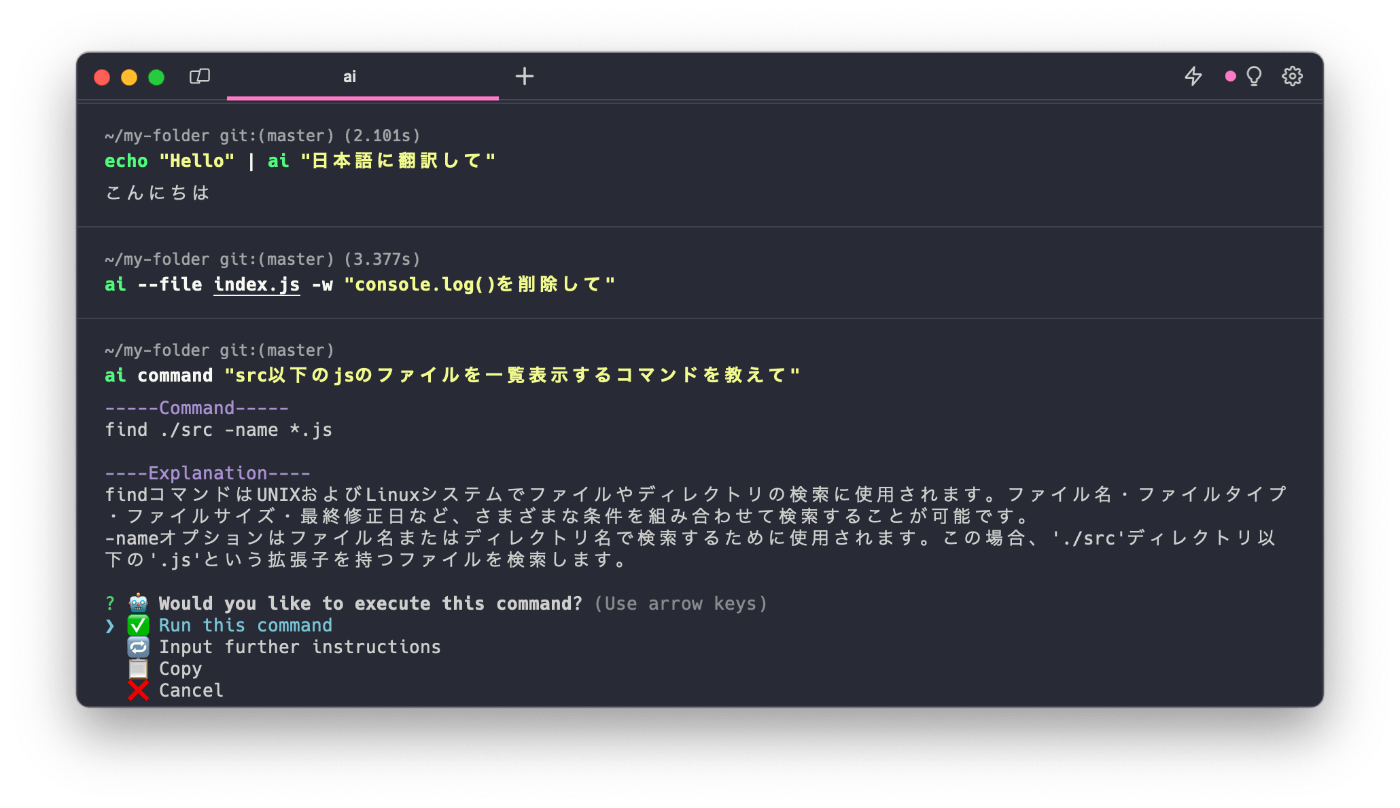The height and width of the screenshot is (808, 1400).
Task: Choose 'Input further instructions' option
Action: coord(299,647)
